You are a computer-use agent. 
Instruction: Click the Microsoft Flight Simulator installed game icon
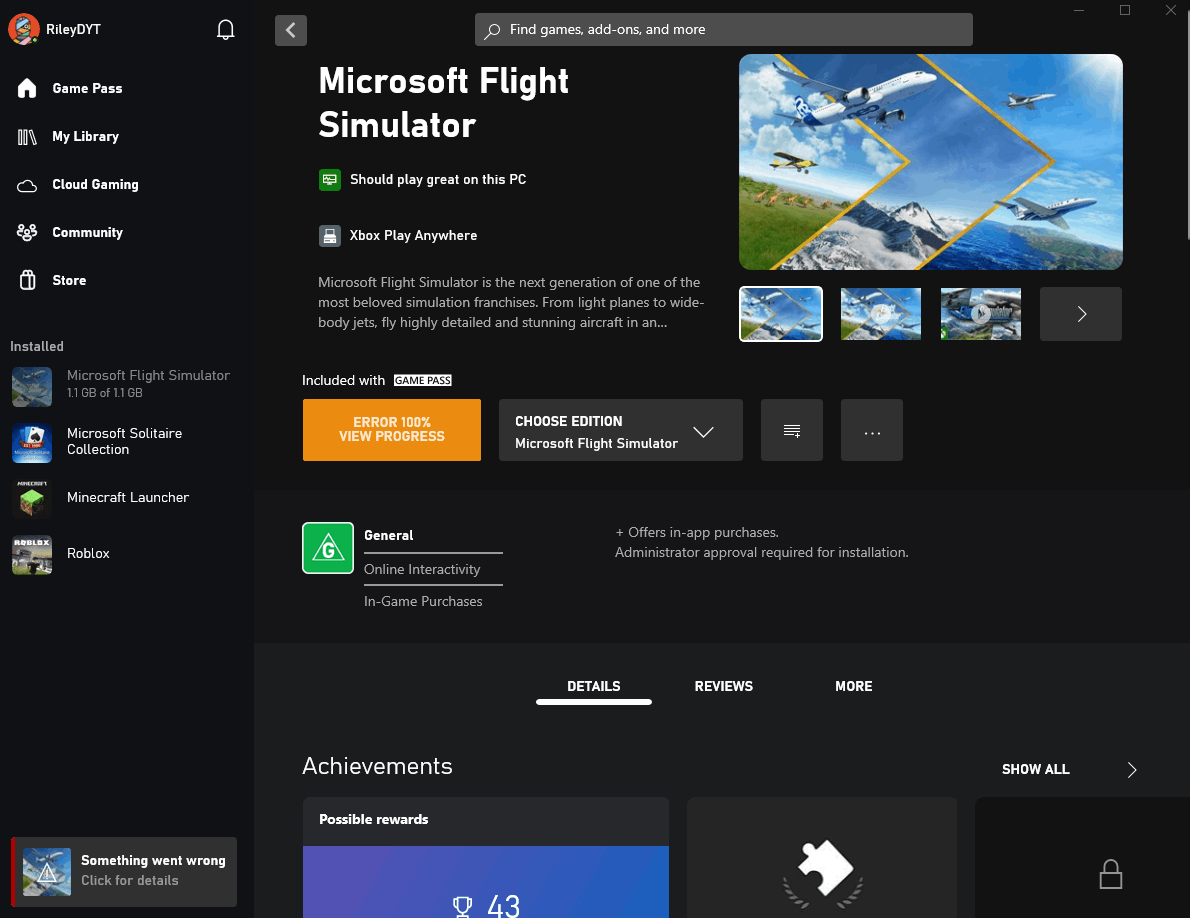pos(32,386)
